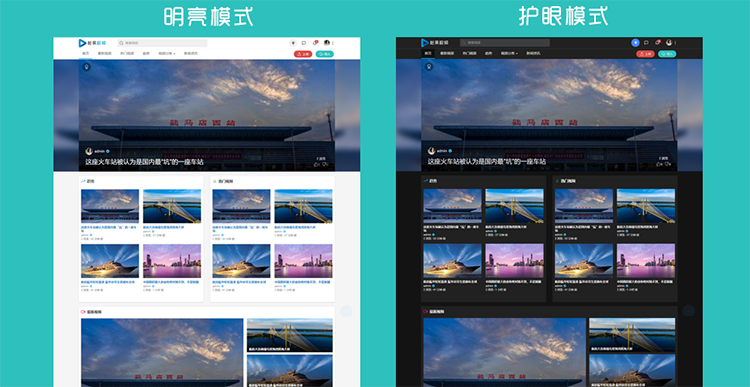Open cruise ship thumbnail in light mode 趋势 section
The image size is (750, 387).
click(110, 261)
